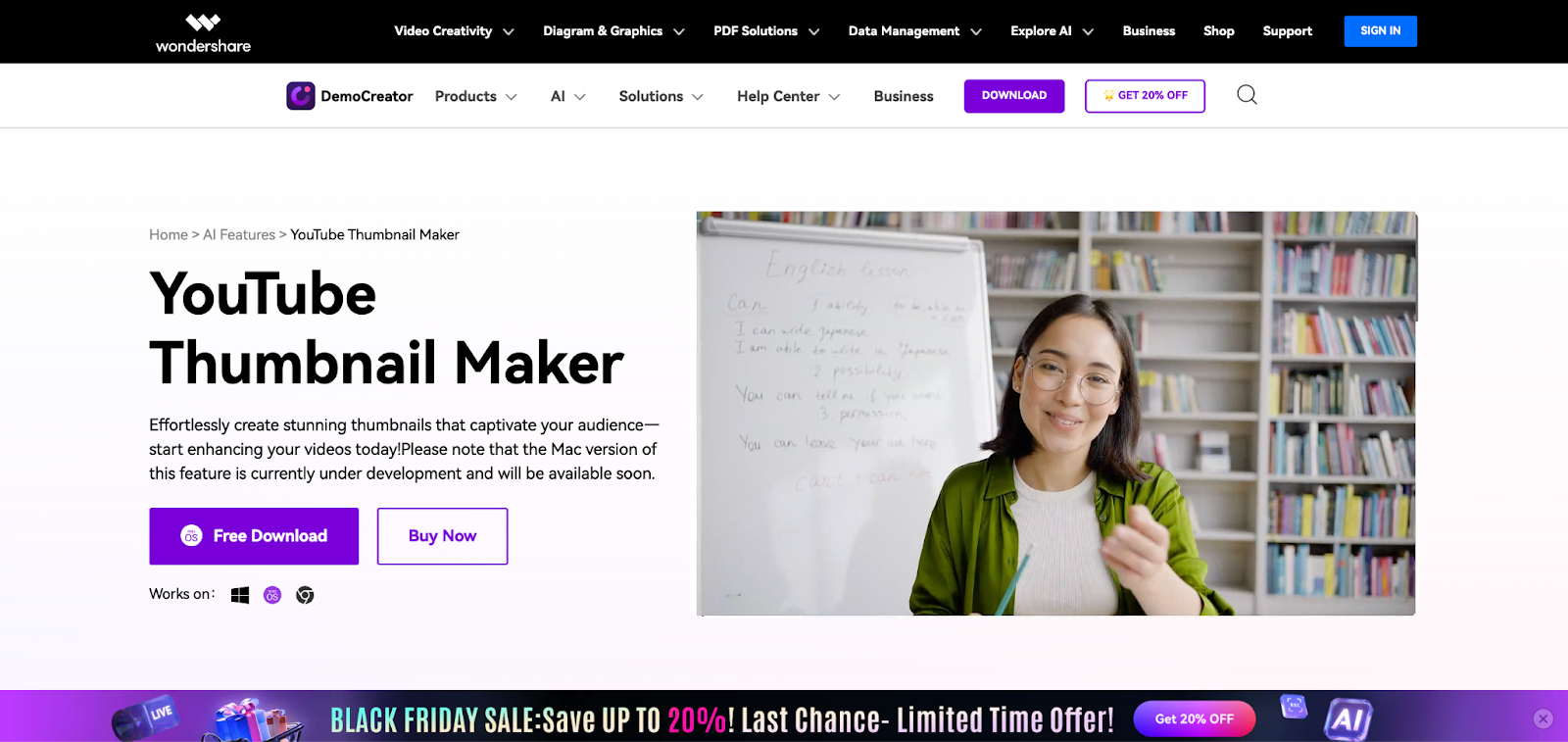Open the Support menu item
Viewport: 1568px width, 742px height.
coord(1287,31)
